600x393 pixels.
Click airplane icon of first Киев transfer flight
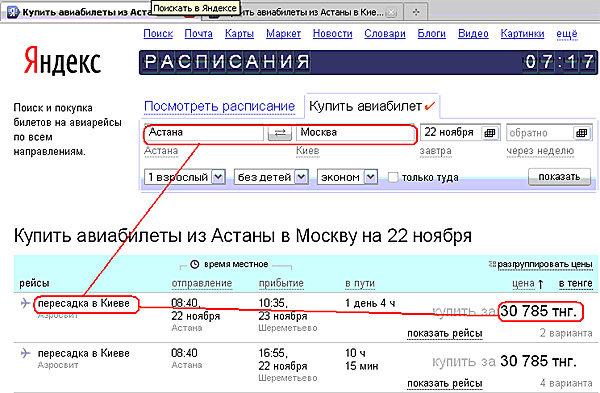coord(25,303)
